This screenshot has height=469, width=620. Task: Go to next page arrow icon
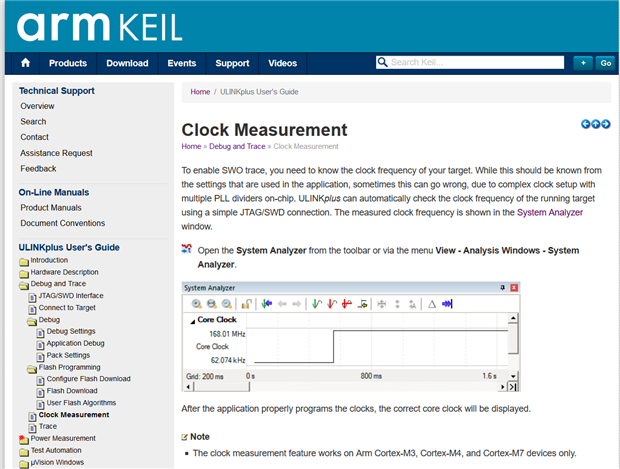coord(605,124)
